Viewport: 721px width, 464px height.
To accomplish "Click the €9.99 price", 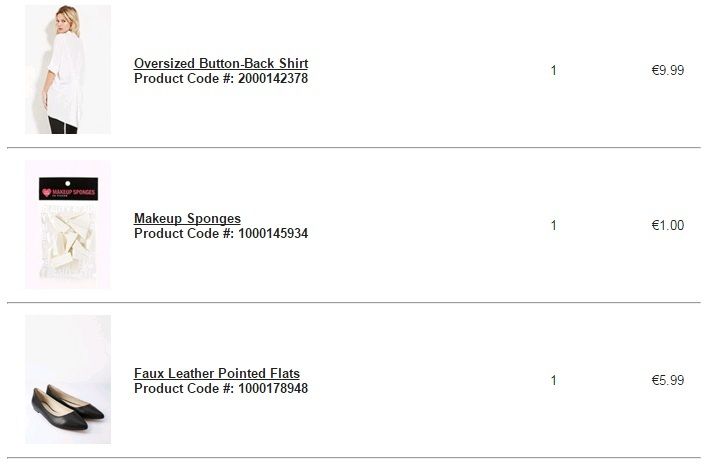I will pos(667,70).
